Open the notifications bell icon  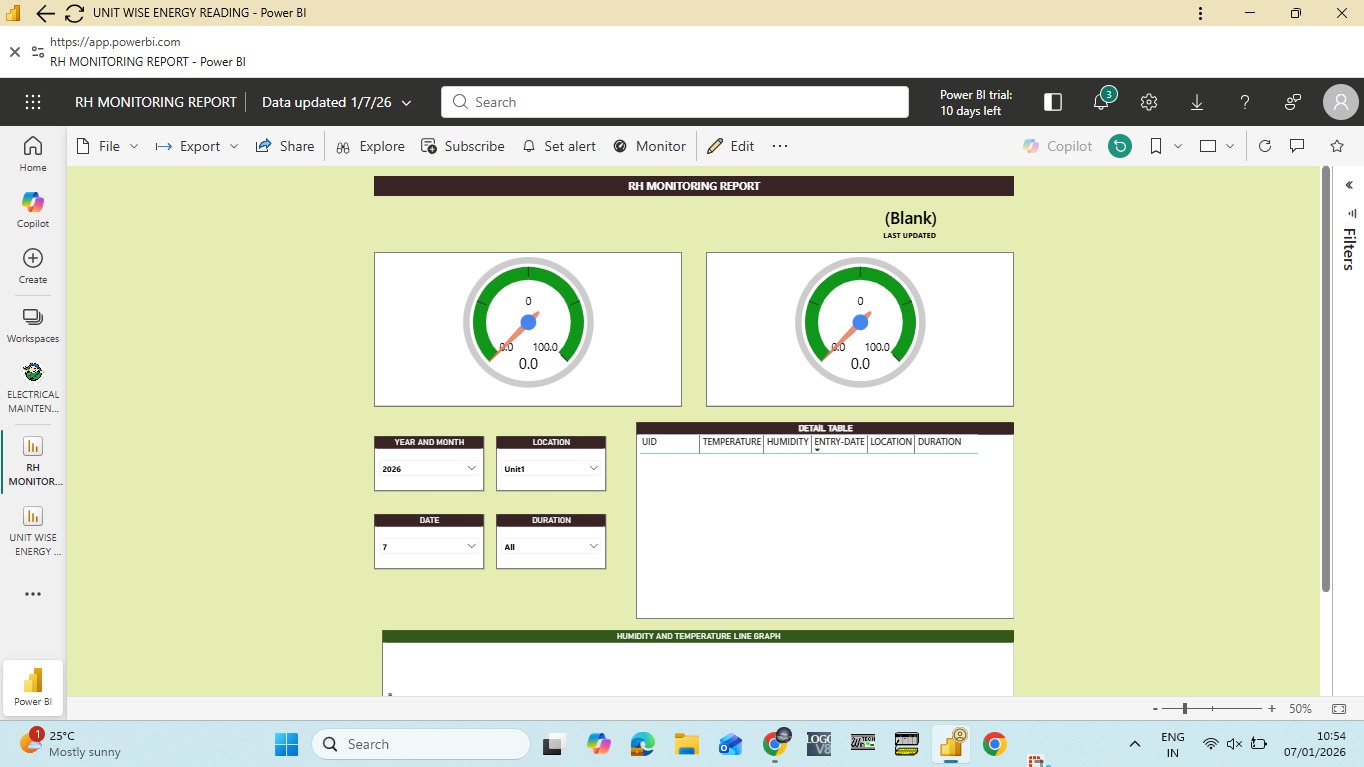click(x=1102, y=102)
